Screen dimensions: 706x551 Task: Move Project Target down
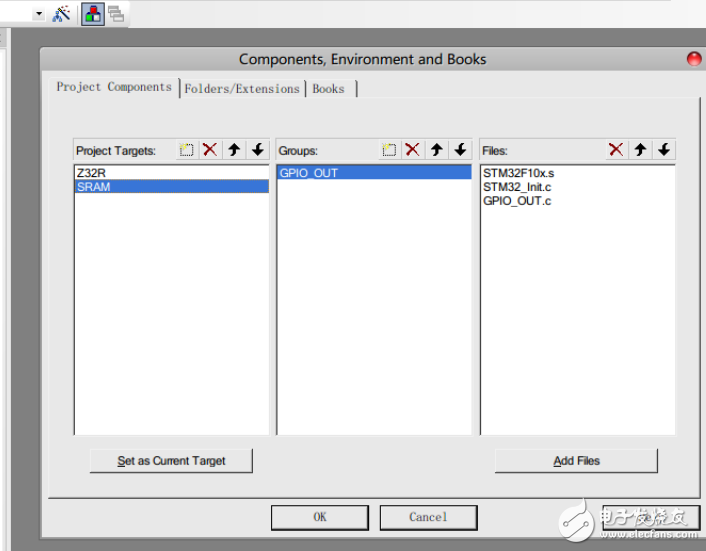pos(258,149)
